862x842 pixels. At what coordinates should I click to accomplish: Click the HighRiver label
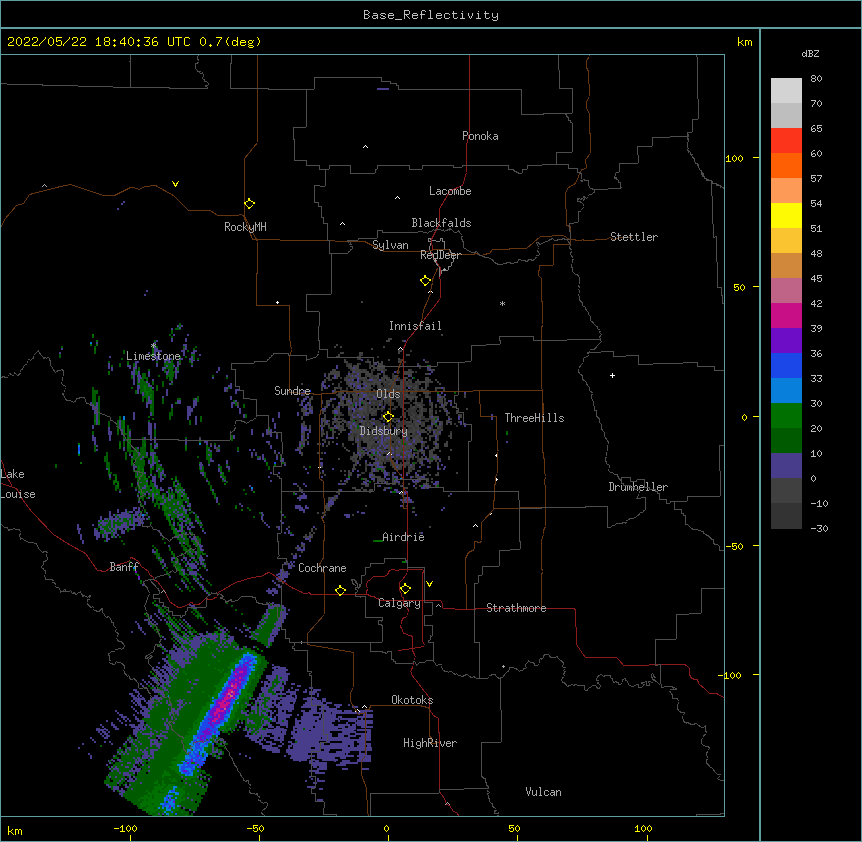coord(430,743)
